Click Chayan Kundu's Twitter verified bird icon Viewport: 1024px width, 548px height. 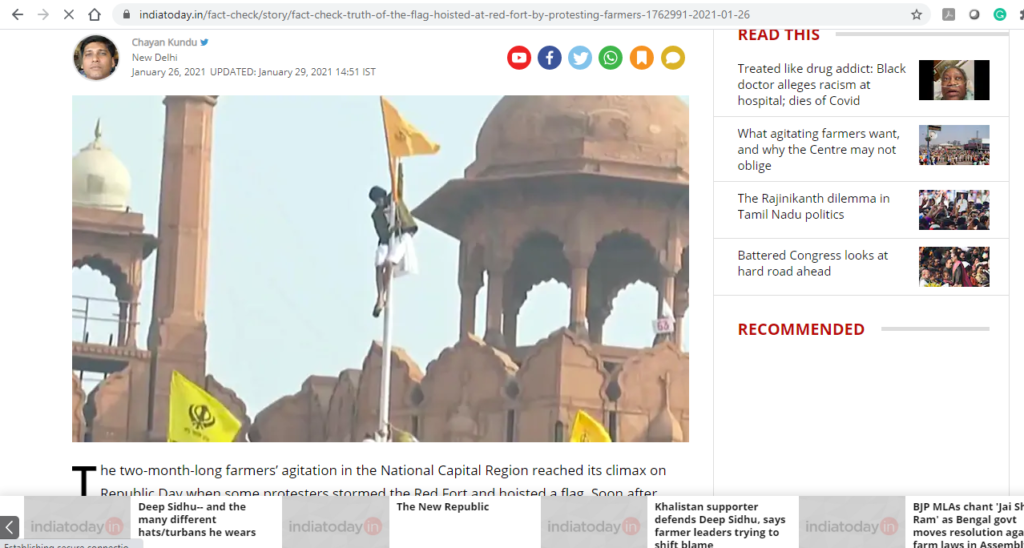pyautogui.click(x=204, y=42)
